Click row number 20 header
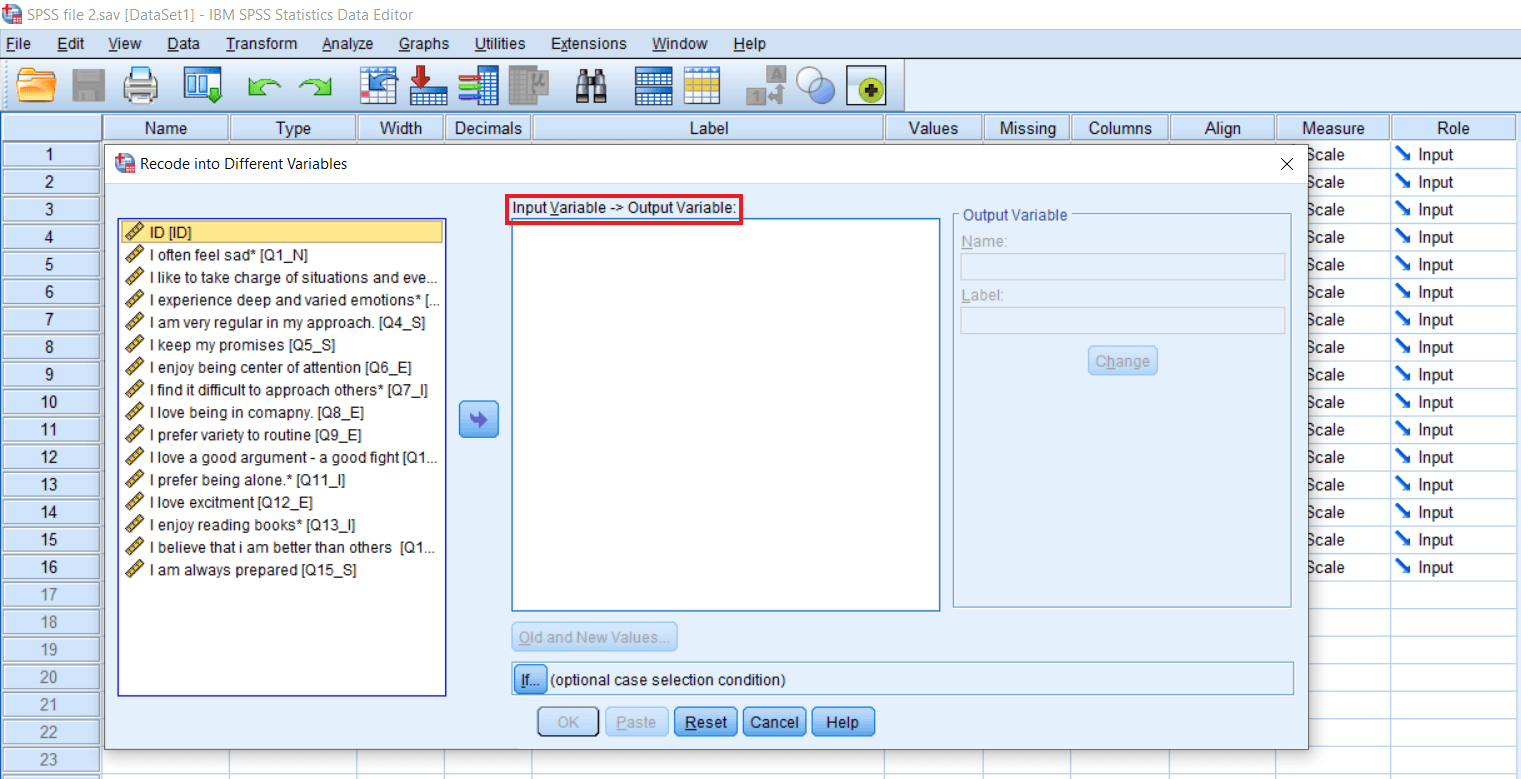 [x=50, y=677]
